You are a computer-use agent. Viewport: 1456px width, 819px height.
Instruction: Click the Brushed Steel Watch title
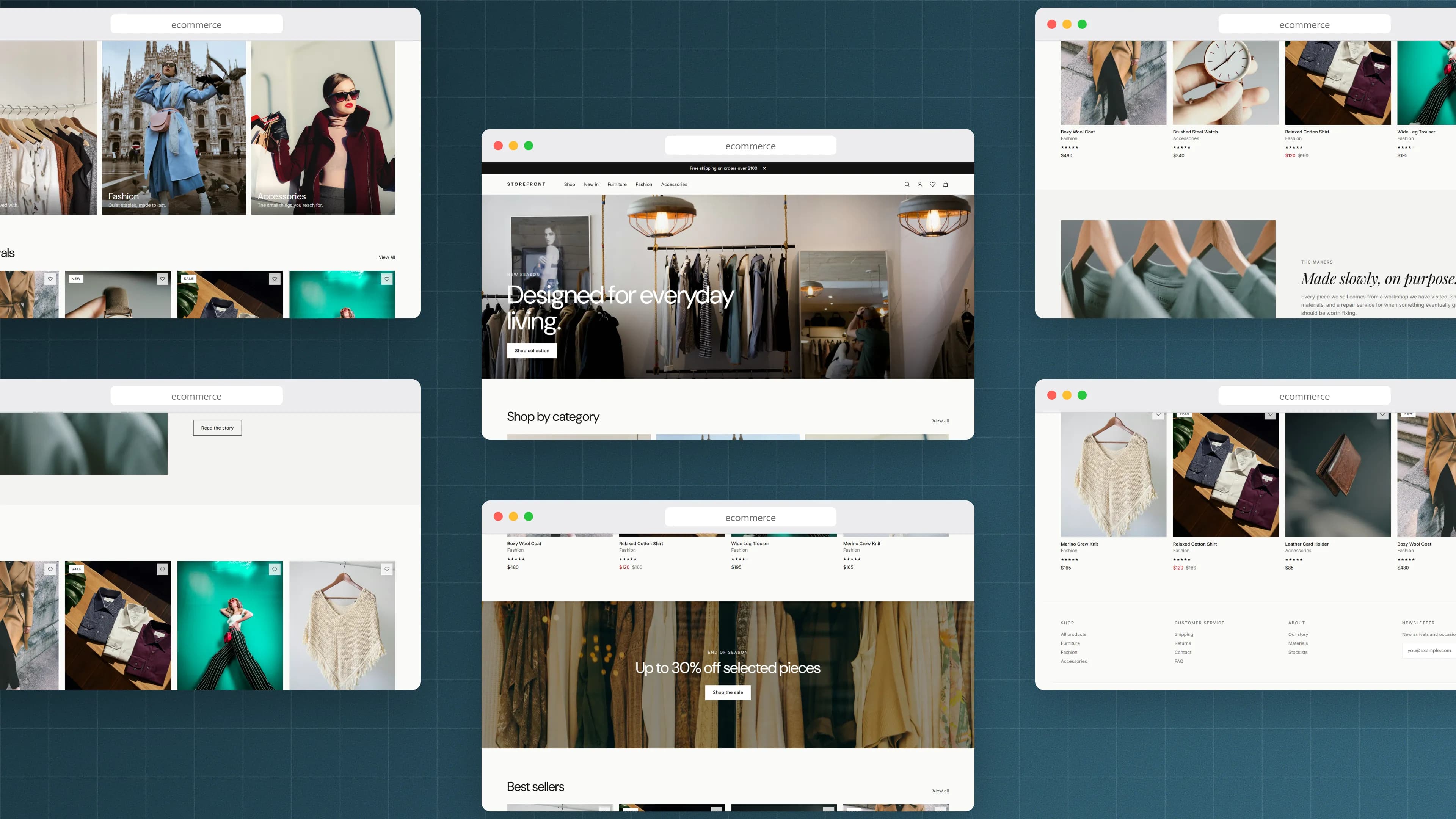pyautogui.click(x=1195, y=132)
